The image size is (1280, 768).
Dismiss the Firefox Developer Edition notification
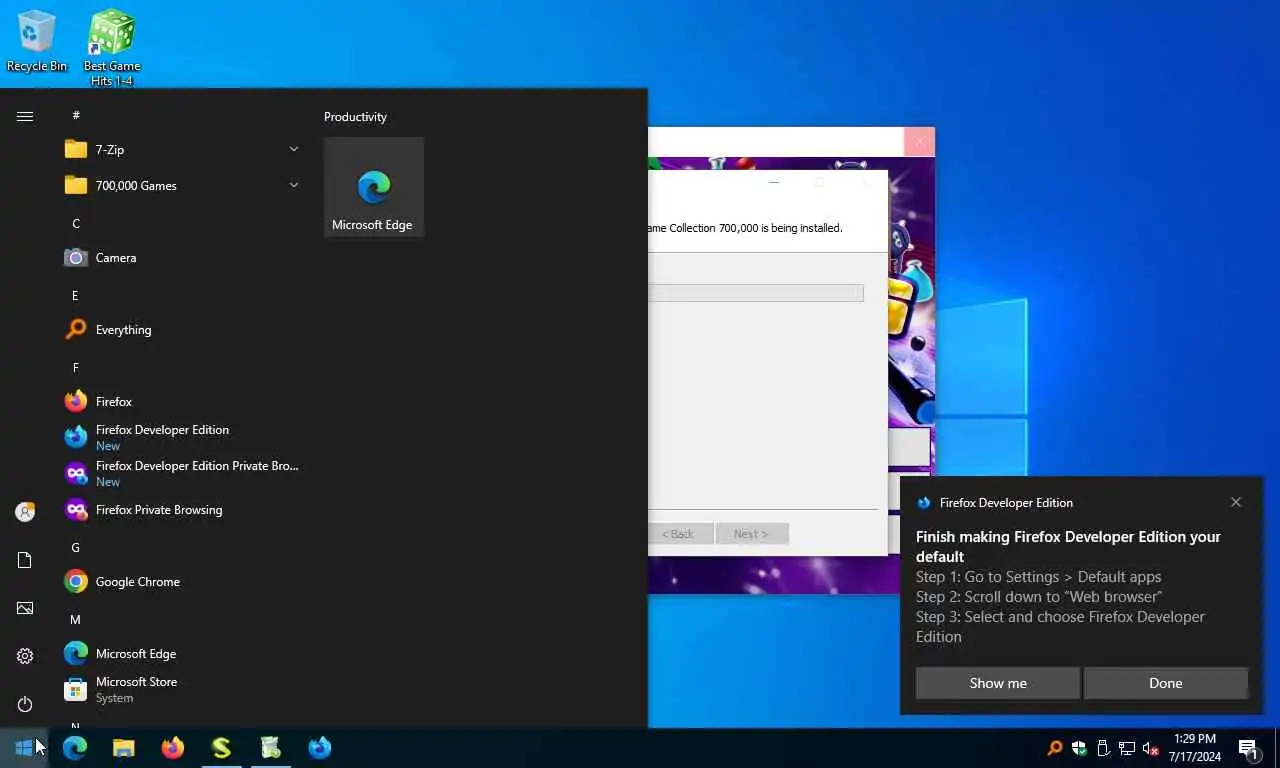[1236, 502]
